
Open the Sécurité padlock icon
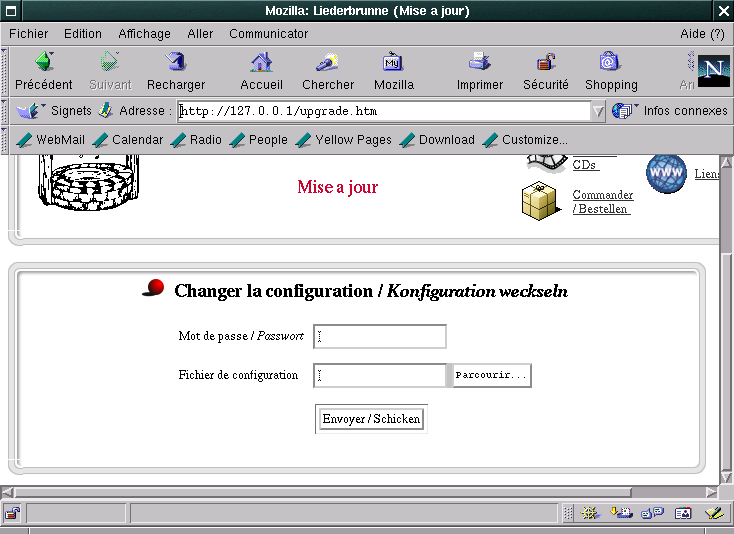click(545, 63)
